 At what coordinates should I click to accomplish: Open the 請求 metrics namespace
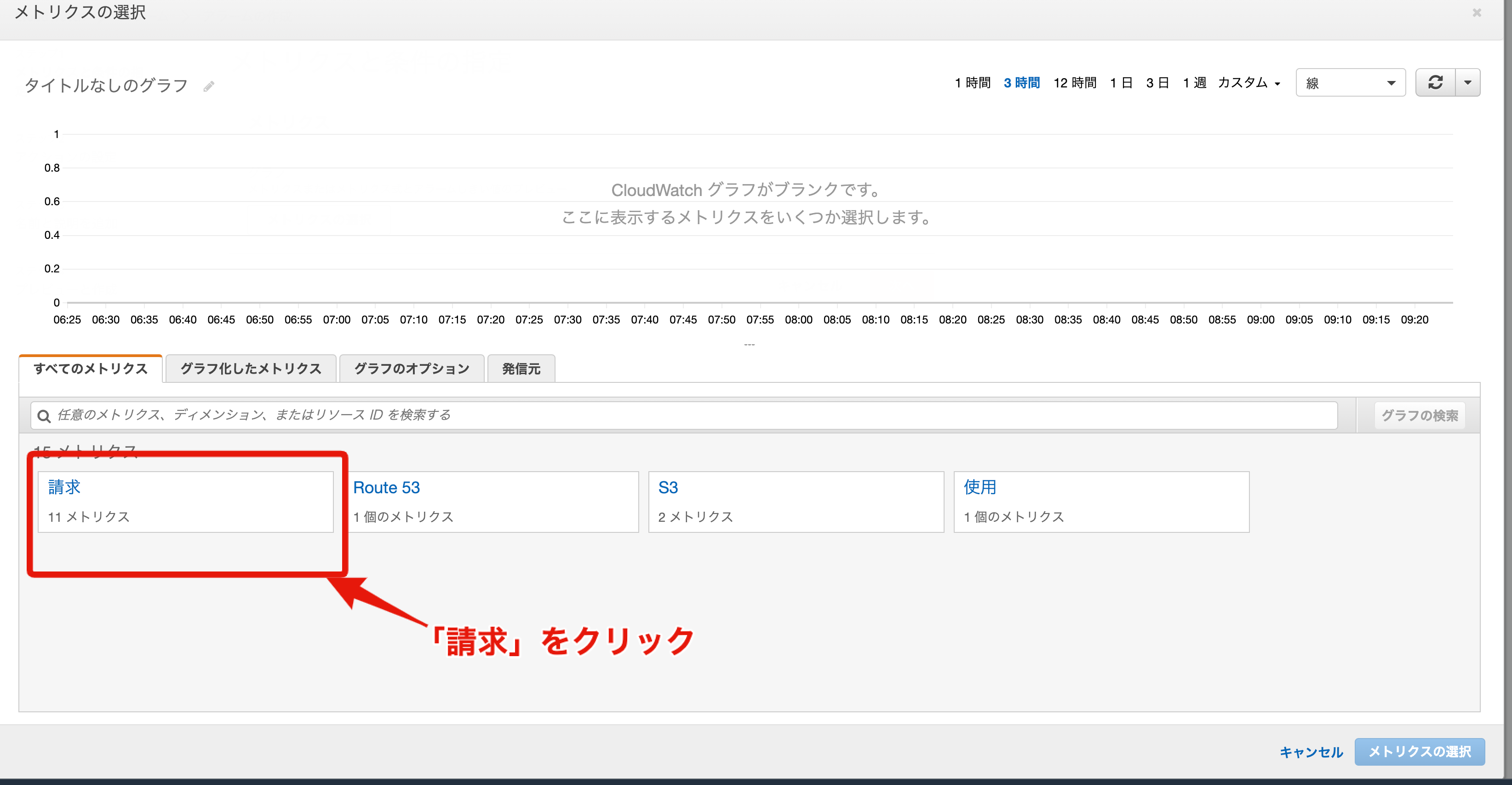pyautogui.click(x=64, y=487)
